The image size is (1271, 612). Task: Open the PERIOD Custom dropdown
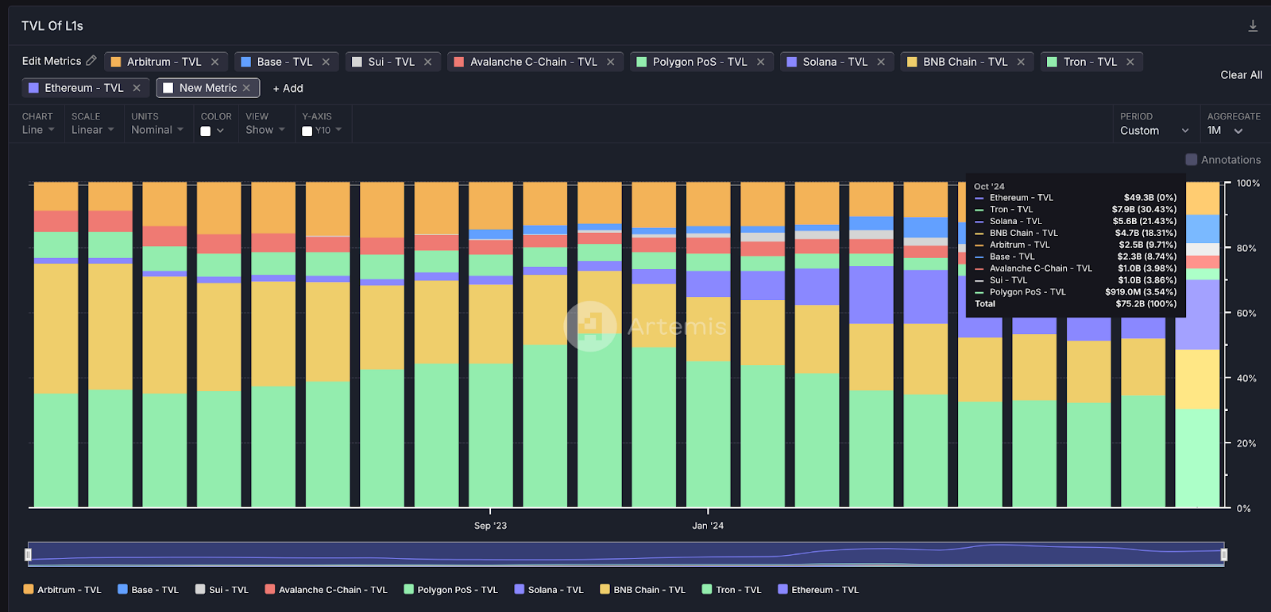[x=1155, y=129]
